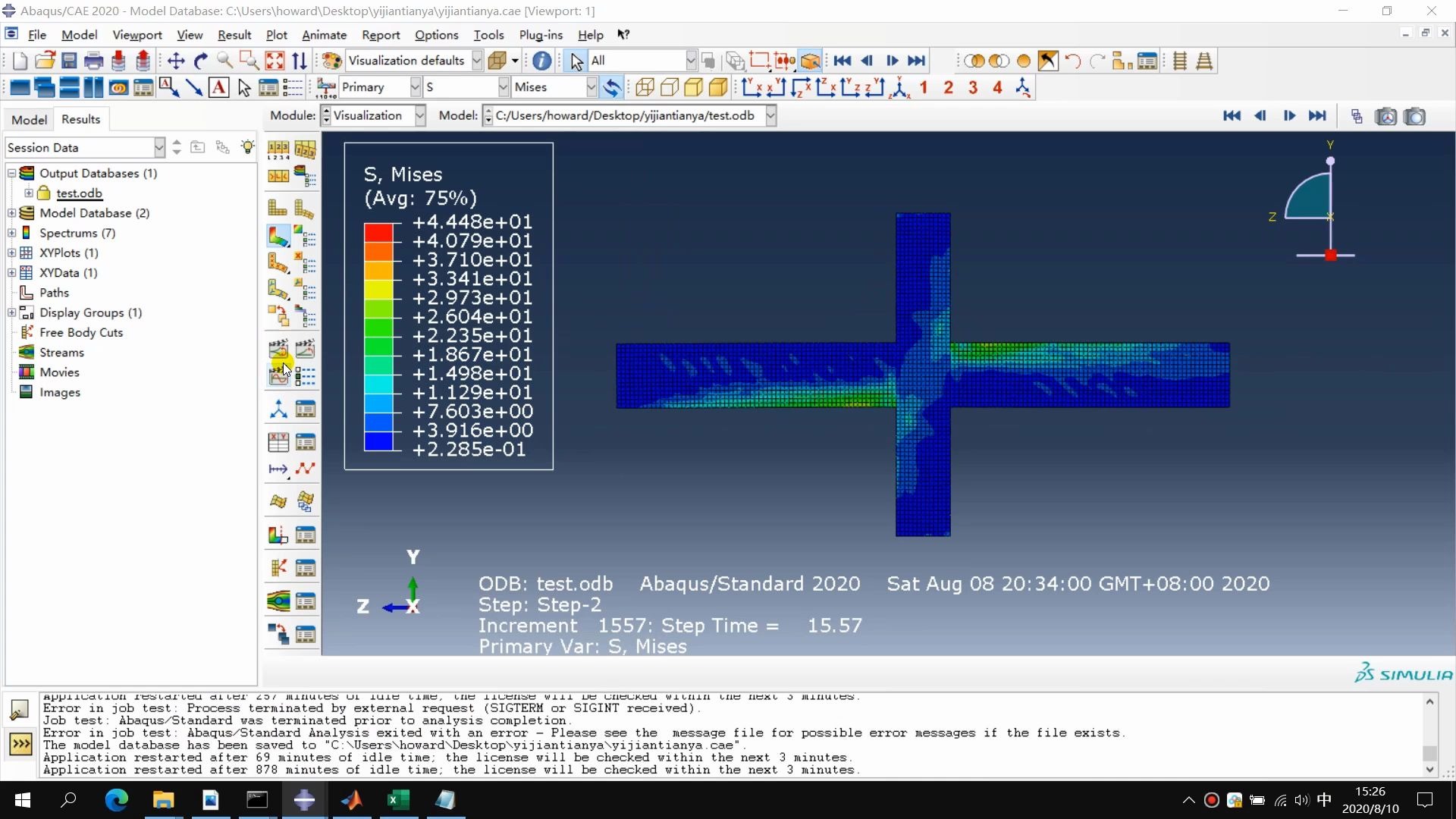This screenshot has height=819, width=1456.
Task: Click the Save Model Database icon
Action: tap(69, 61)
